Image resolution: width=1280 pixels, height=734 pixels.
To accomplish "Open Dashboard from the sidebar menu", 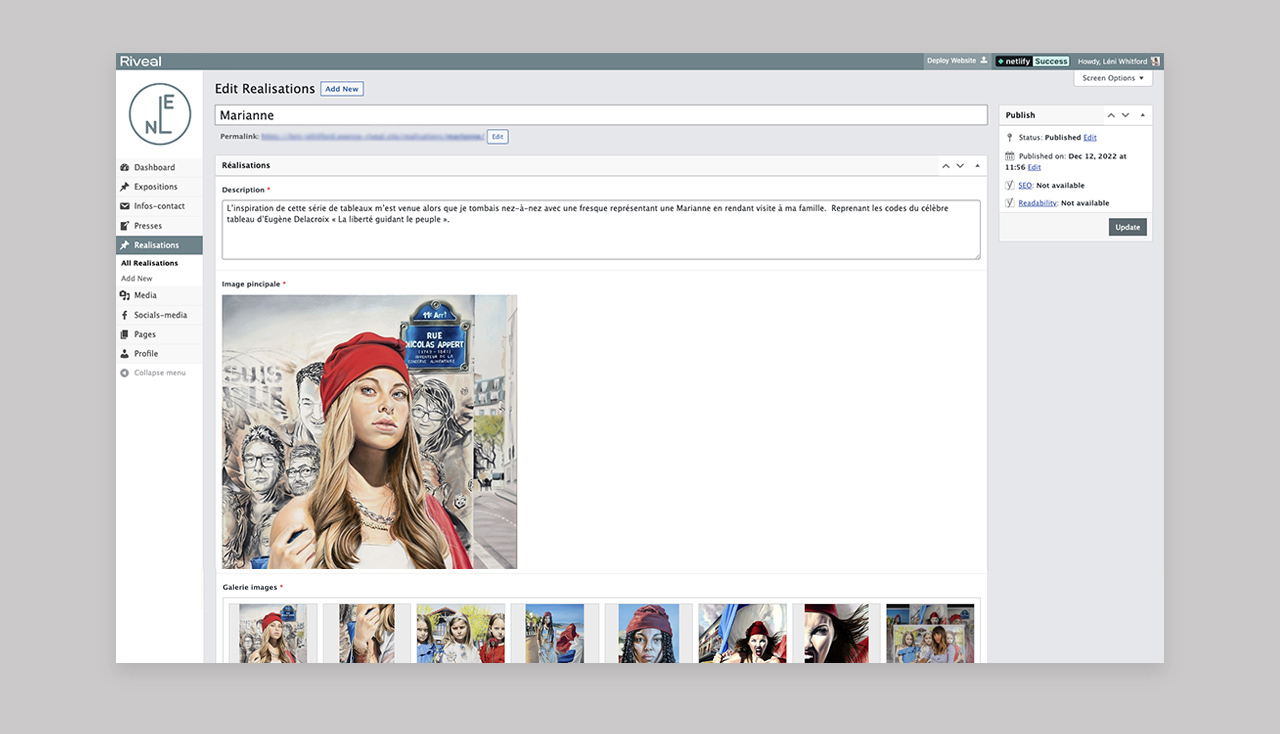I will click(159, 168).
